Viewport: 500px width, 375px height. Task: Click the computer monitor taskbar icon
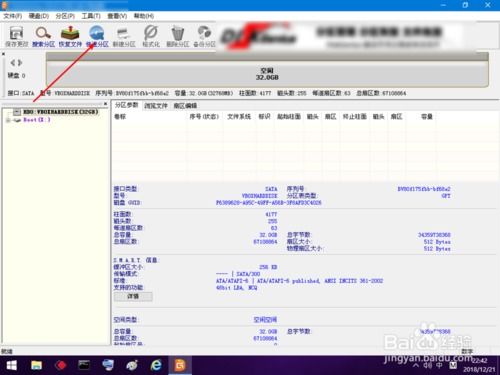pyautogui.click(x=108, y=365)
